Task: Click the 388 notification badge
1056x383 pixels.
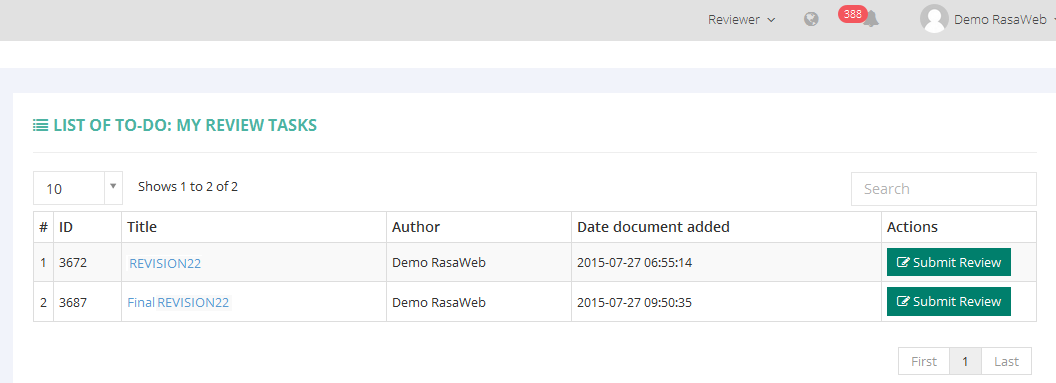Action: 853,14
